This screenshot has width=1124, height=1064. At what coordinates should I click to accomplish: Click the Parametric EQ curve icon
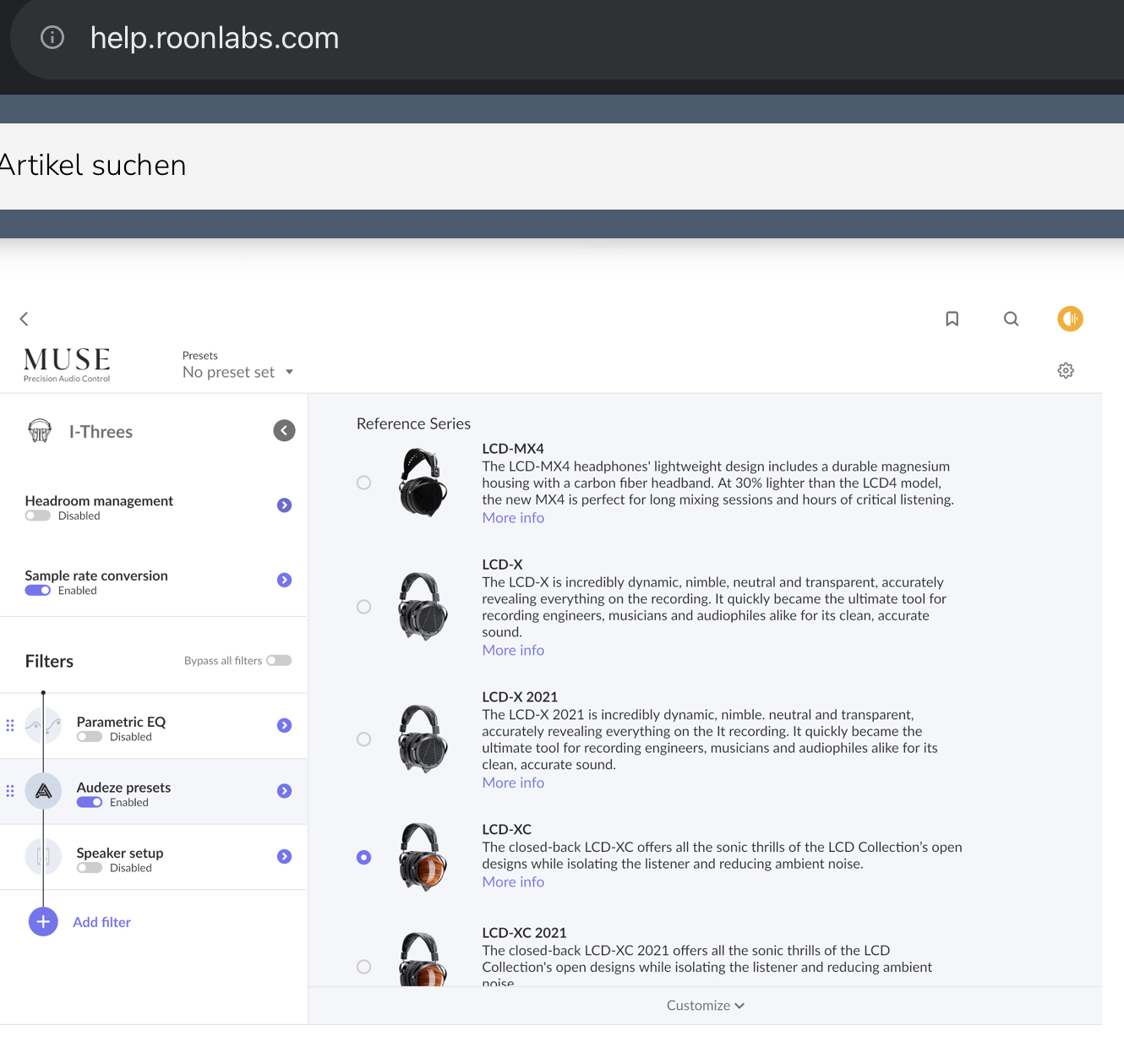pos(43,725)
